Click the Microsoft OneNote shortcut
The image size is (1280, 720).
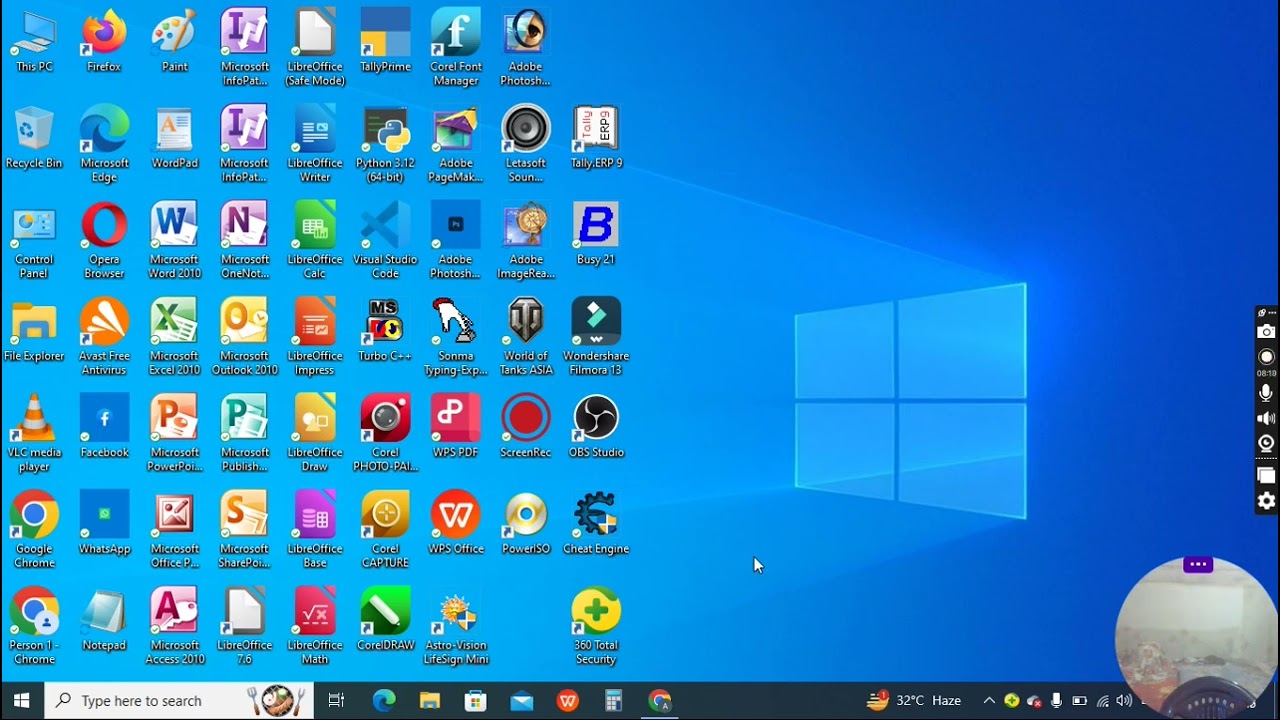[245, 241]
